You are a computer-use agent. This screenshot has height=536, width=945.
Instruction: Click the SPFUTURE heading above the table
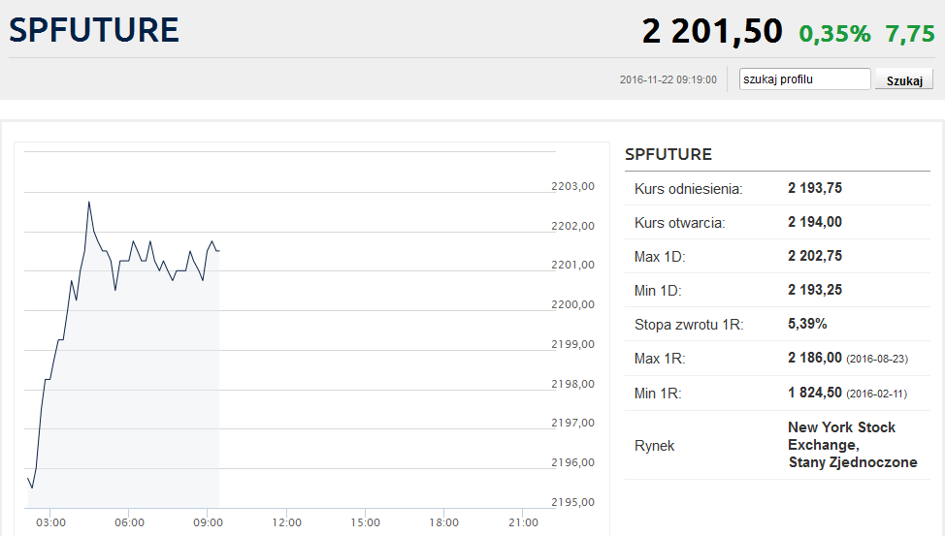668,154
